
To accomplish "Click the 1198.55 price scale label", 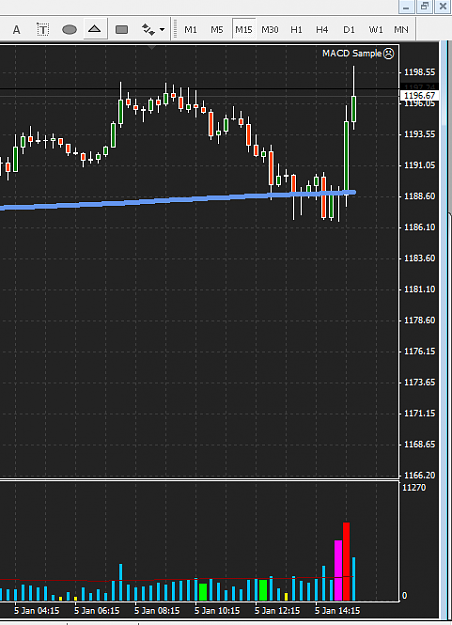I will pyautogui.click(x=420, y=72).
